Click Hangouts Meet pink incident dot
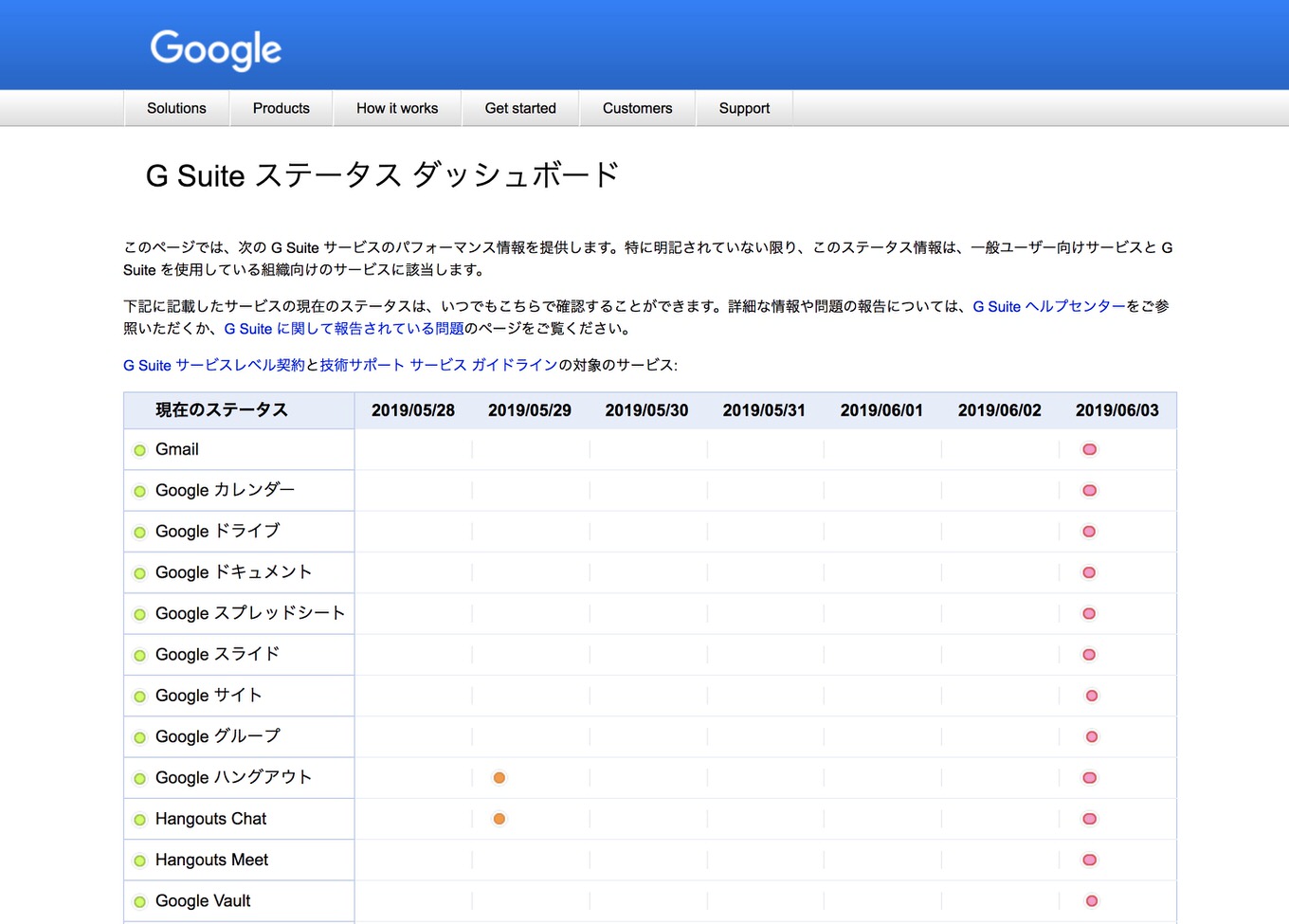1289x924 pixels. tap(1090, 860)
